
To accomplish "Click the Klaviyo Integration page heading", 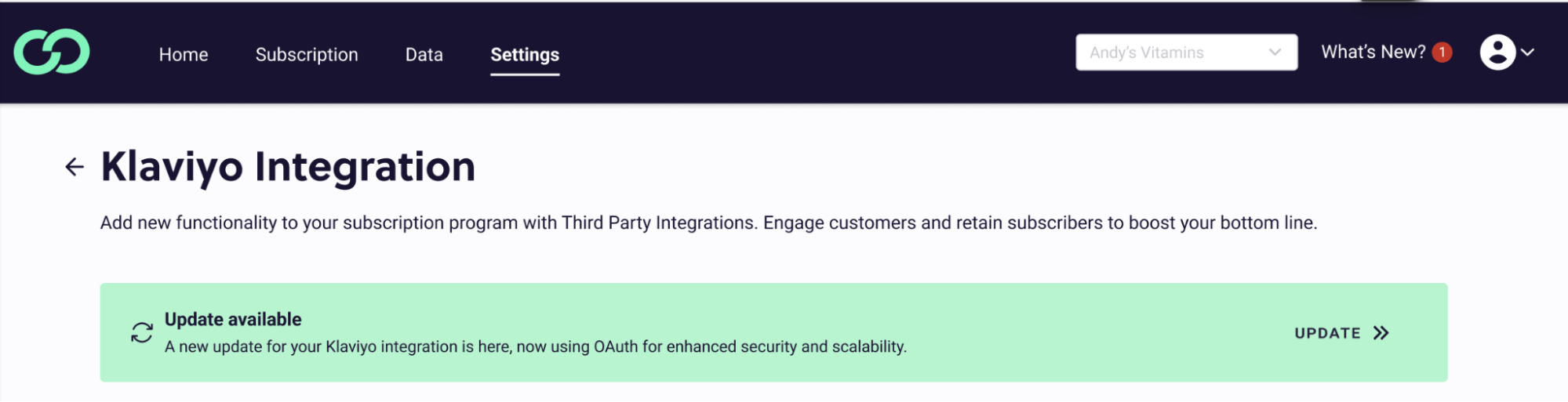I will [x=288, y=167].
